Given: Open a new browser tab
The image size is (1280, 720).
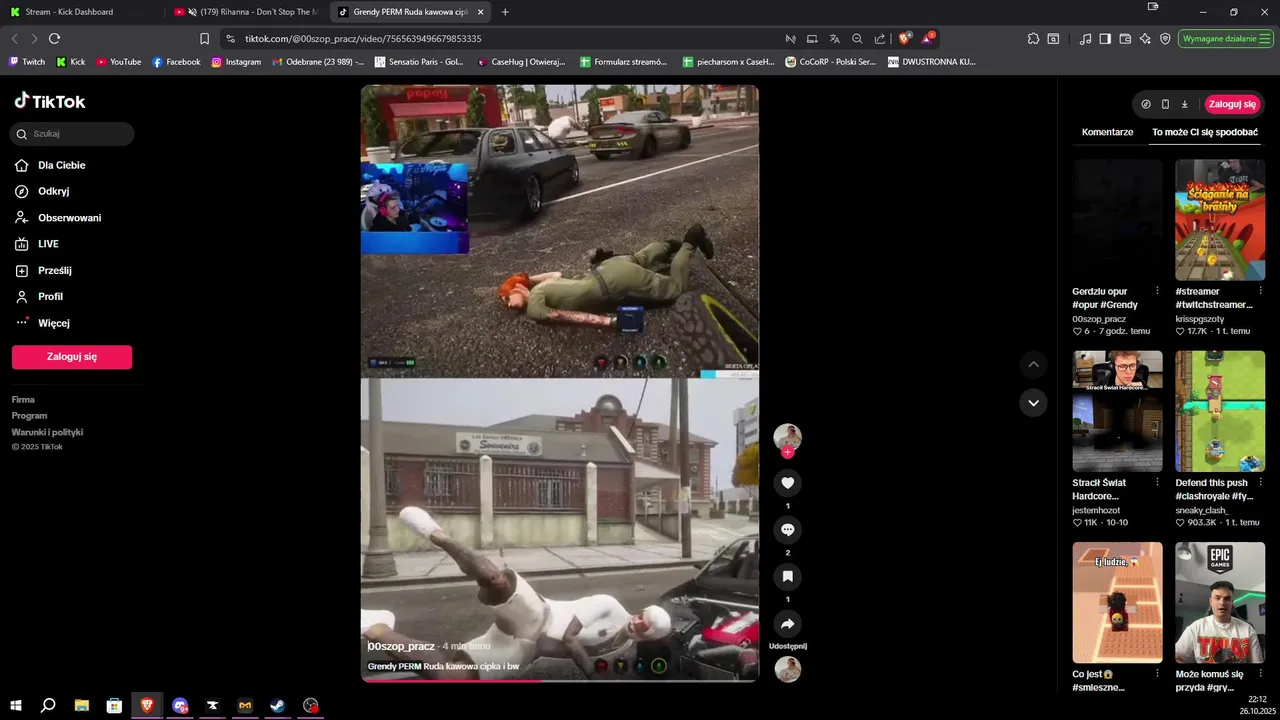Looking at the screenshot, I should point(505,12).
